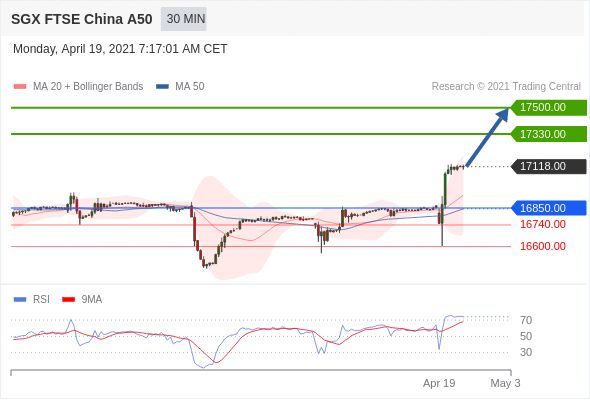Click the RSI 70 level axis label

pyautogui.click(x=526, y=321)
